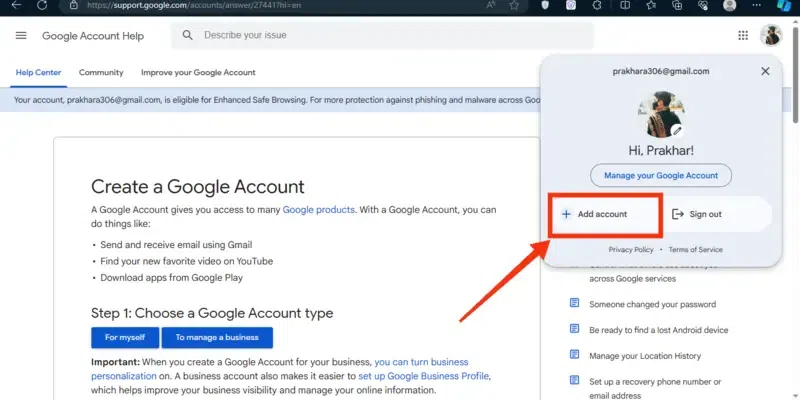Click the browser back arrow
The image size is (800, 400).
[x=16, y=5]
